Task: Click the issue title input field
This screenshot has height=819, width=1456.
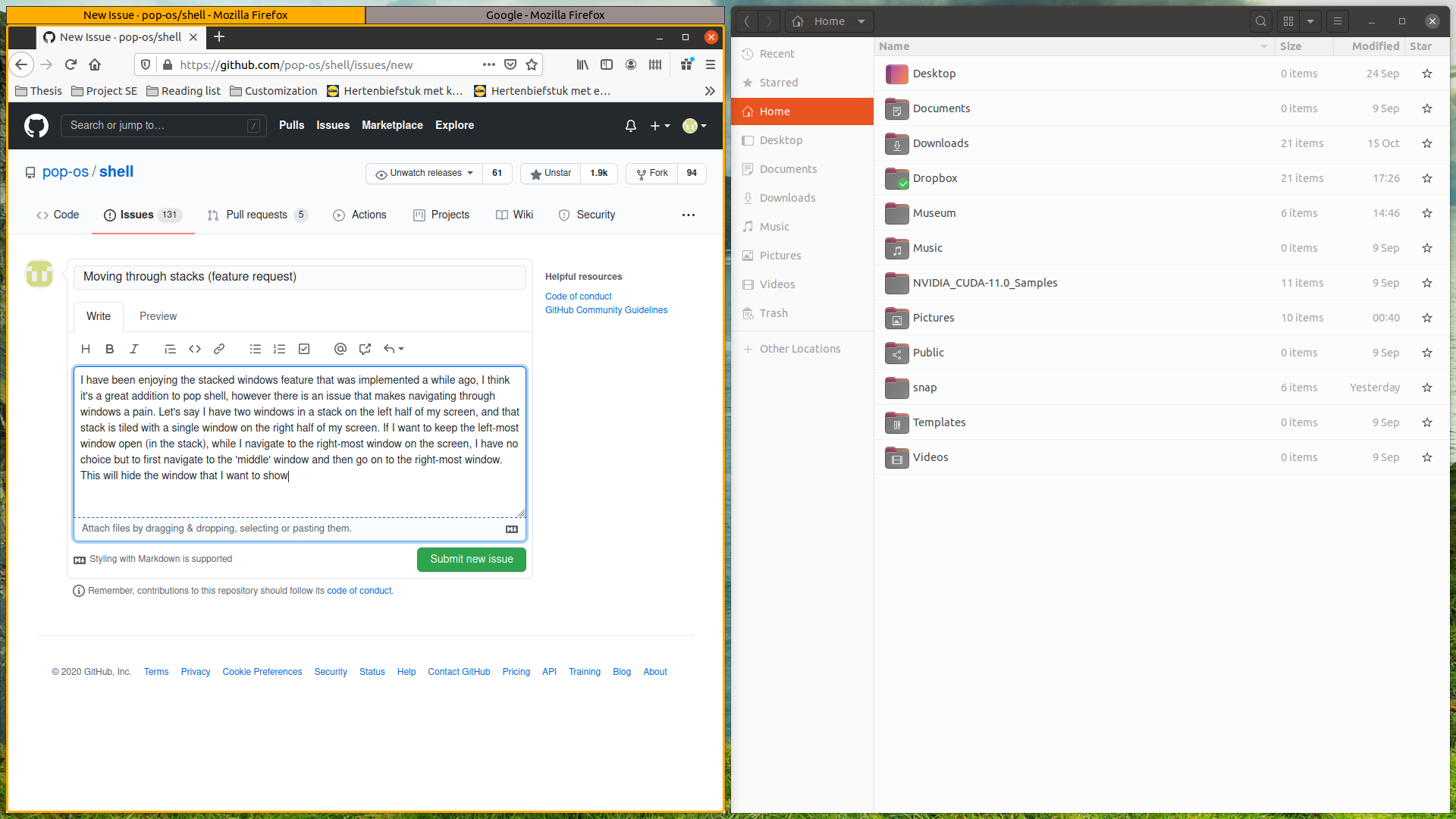Action: coord(300,277)
